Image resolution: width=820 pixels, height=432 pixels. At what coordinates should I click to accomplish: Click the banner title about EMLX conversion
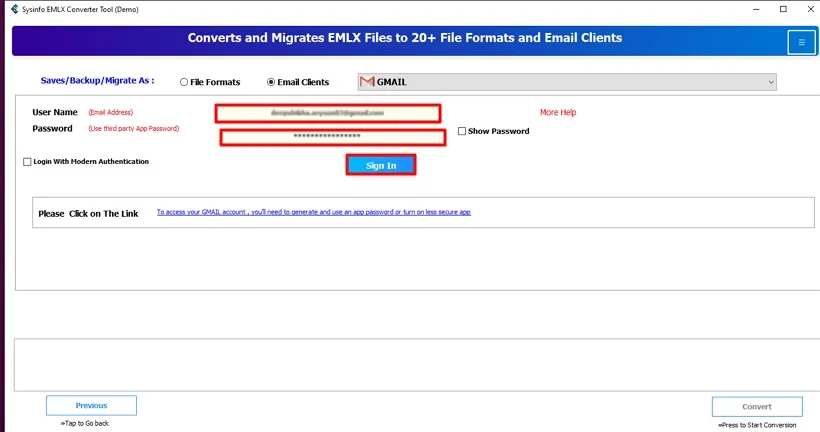pyautogui.click(x=405, y=38)
